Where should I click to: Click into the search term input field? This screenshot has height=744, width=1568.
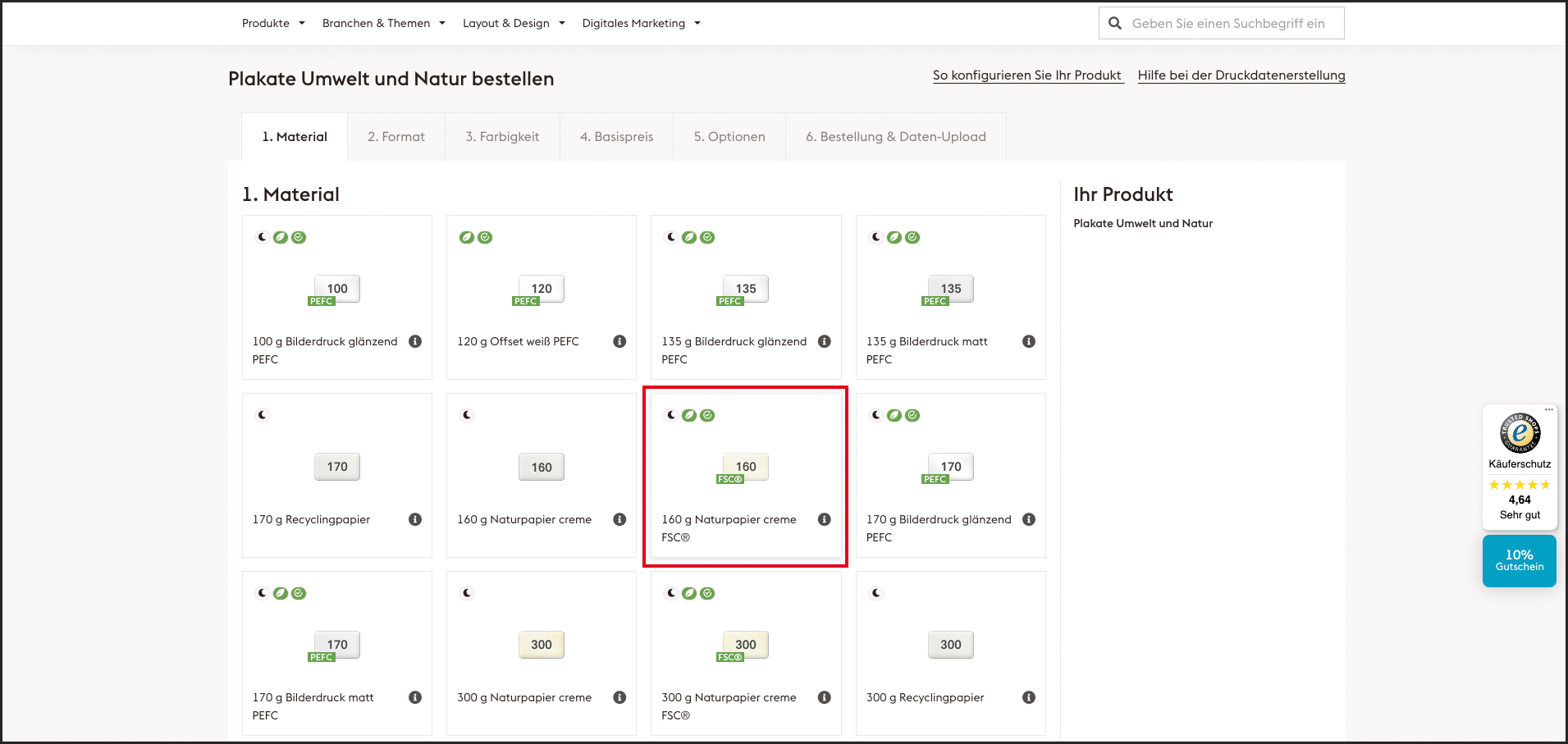coord(1231,24)
